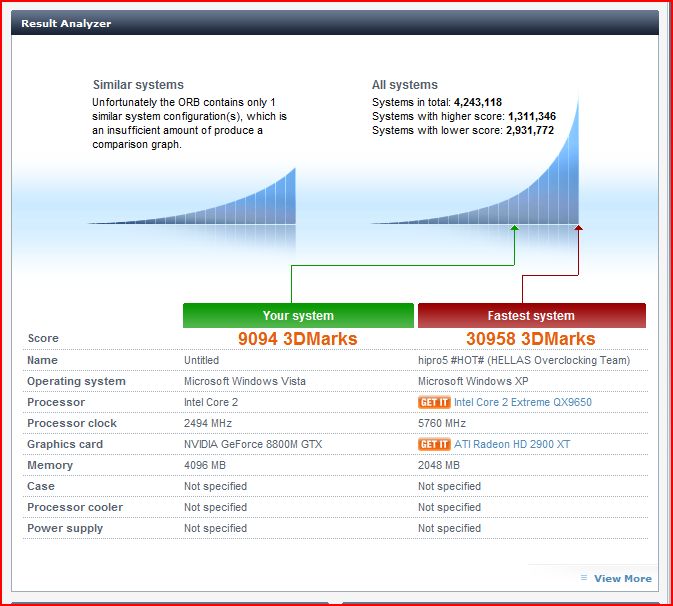Click the Similar systems distribution graph
Screen dimensions: 673x606
[192, 196]
